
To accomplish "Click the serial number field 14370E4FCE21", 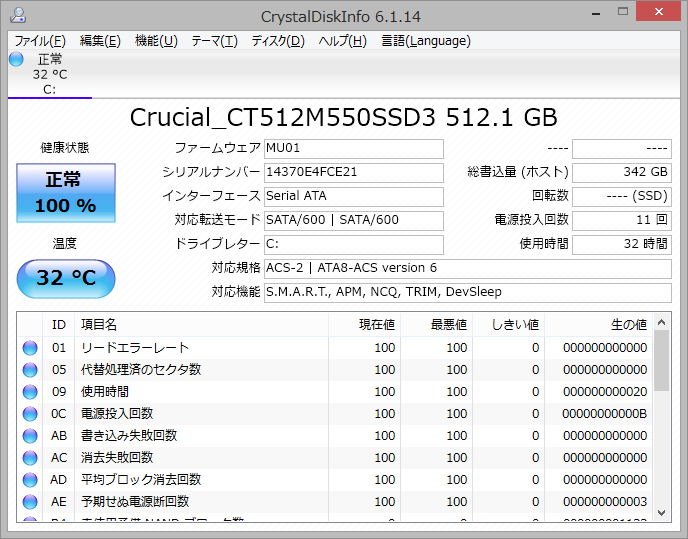I will [354, 172].
